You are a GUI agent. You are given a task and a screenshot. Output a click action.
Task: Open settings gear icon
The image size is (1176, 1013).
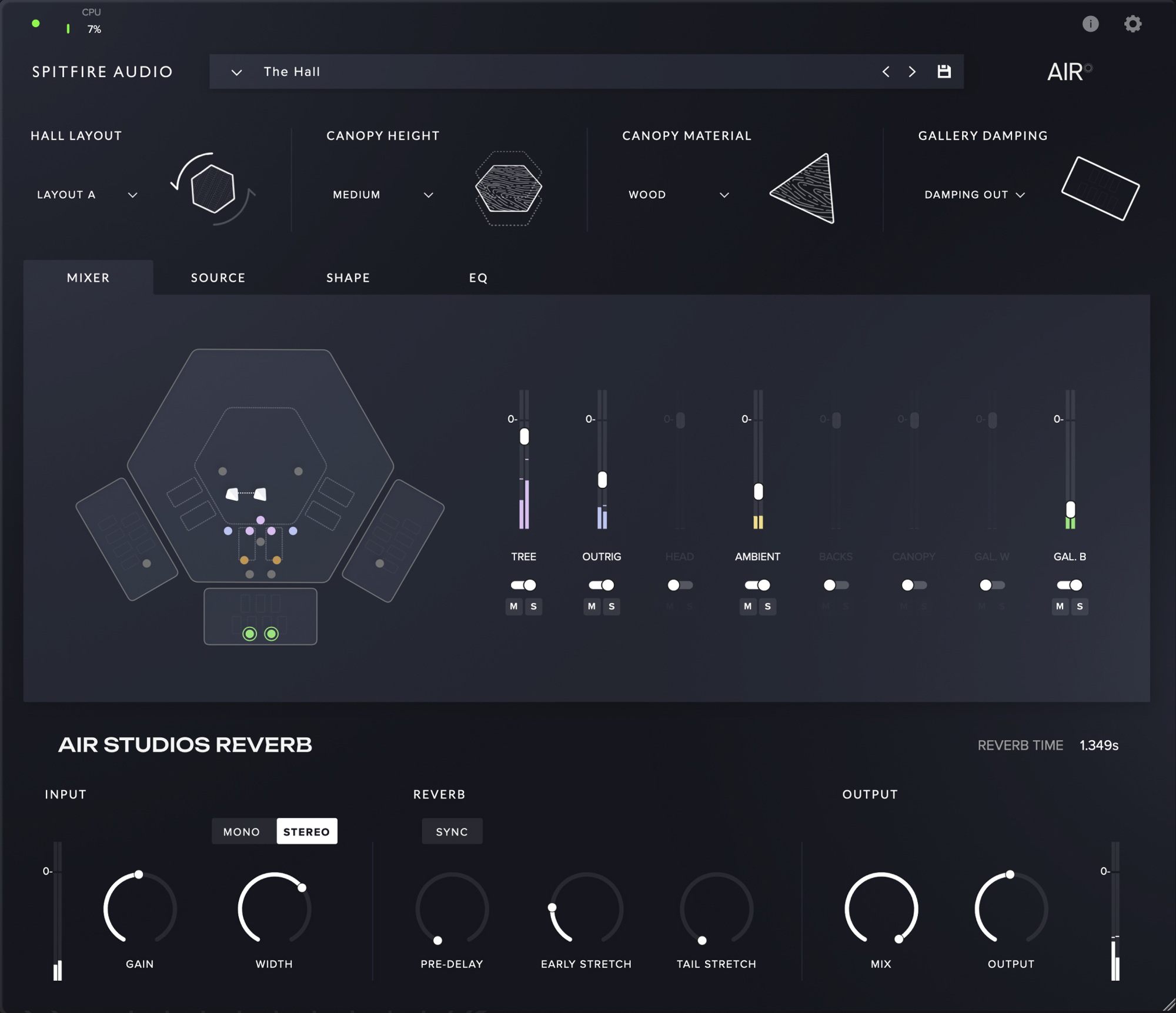click(x=1132, y=24)
